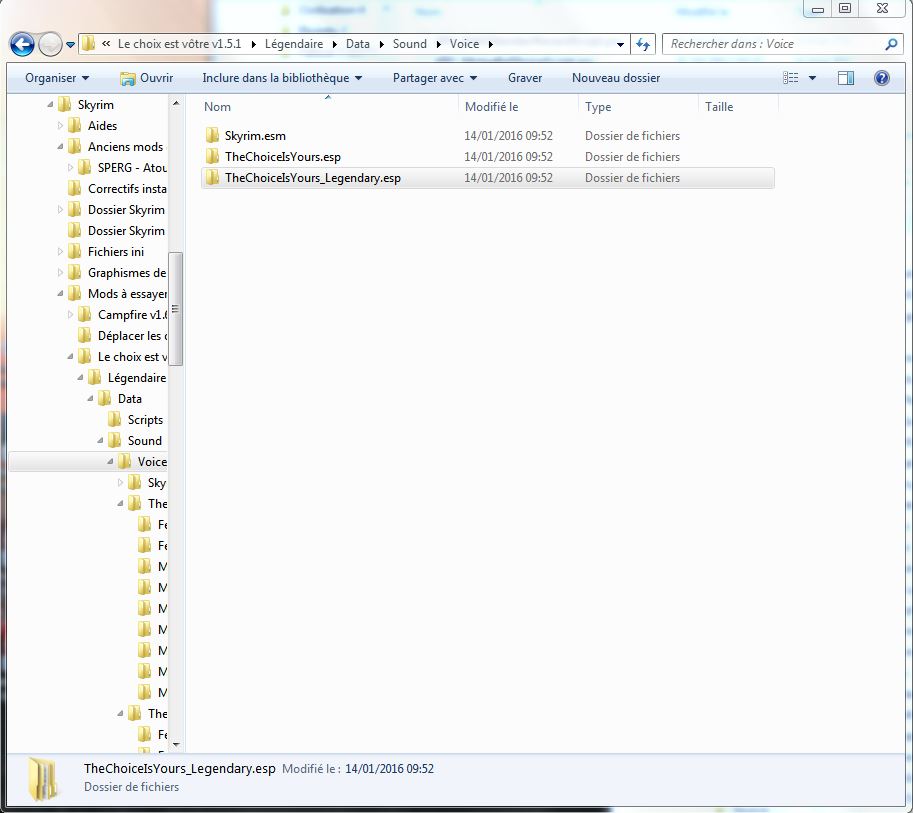This screenshot has width=913, height=813.
Task: Collapse the 'Mods à essayer' tree node
Action: tap(60, 294)
